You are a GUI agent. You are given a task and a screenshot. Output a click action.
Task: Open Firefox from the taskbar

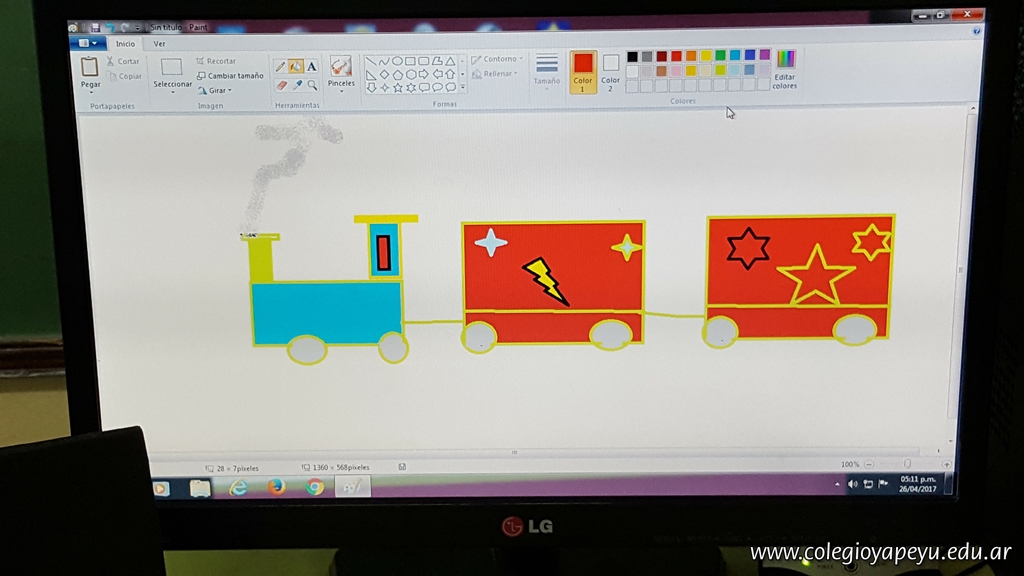[277, 487]
